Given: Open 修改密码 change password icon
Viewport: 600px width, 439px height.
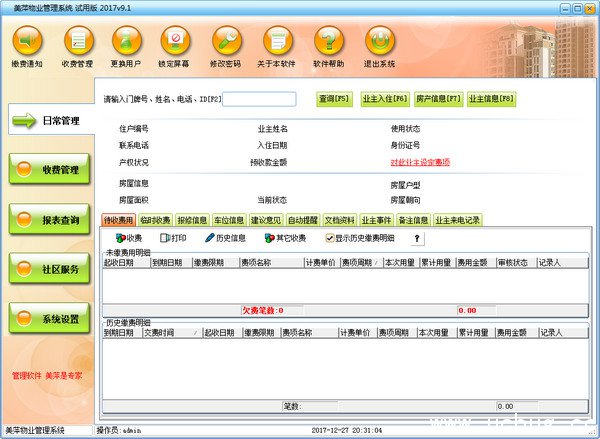Looking at the screenshot, I should click(227, 40).
